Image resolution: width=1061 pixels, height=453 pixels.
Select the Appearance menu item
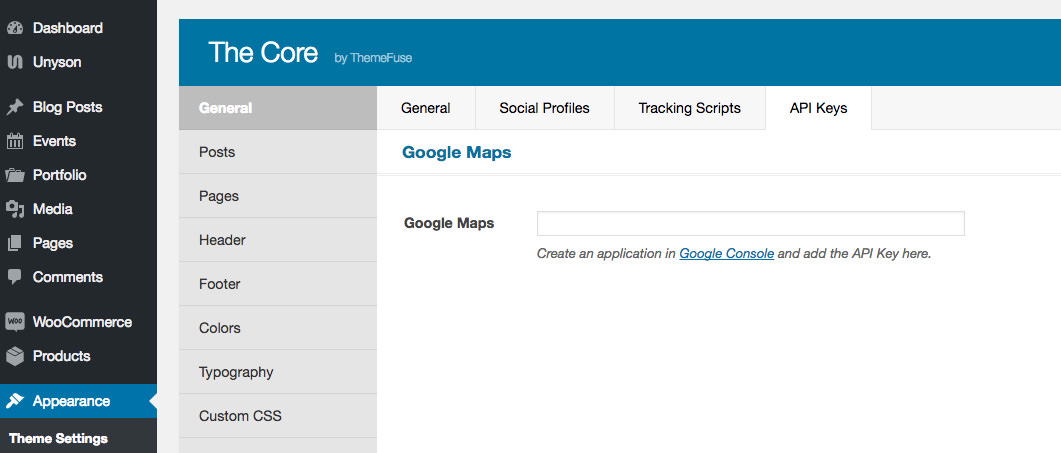[x=78, y=401]
